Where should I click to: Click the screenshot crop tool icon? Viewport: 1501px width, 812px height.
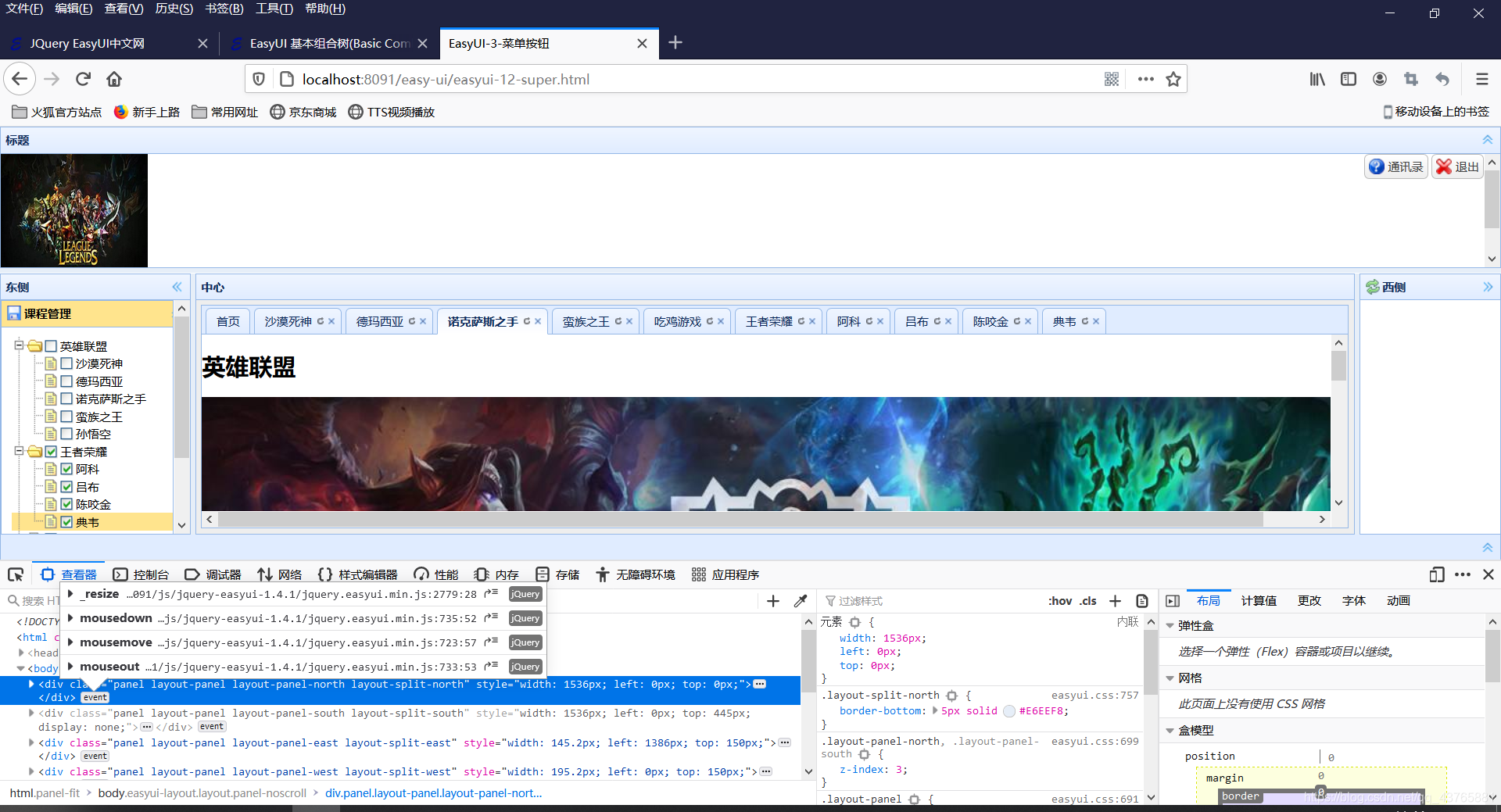(1411, 79)
